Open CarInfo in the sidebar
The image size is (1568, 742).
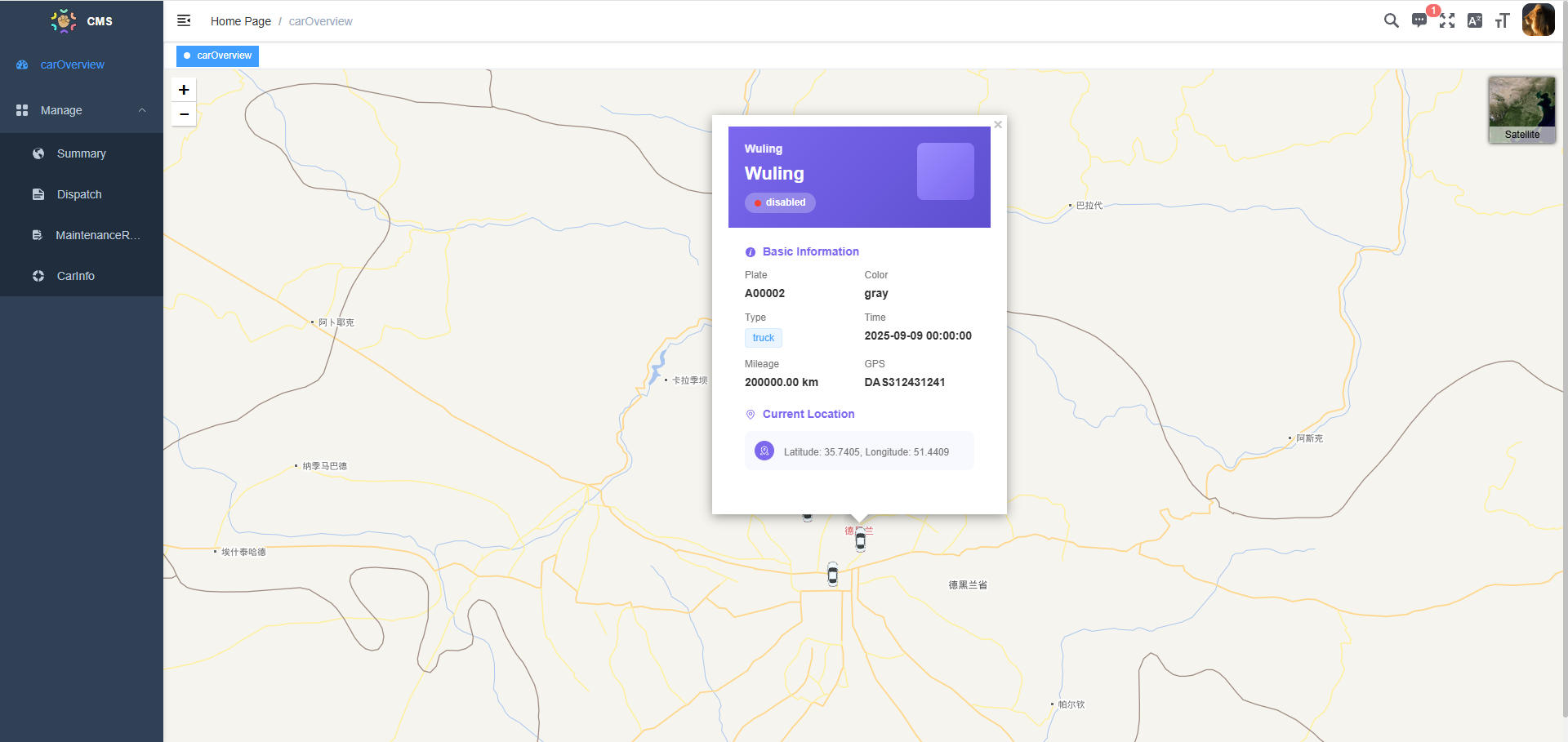[x=75, y=276]
